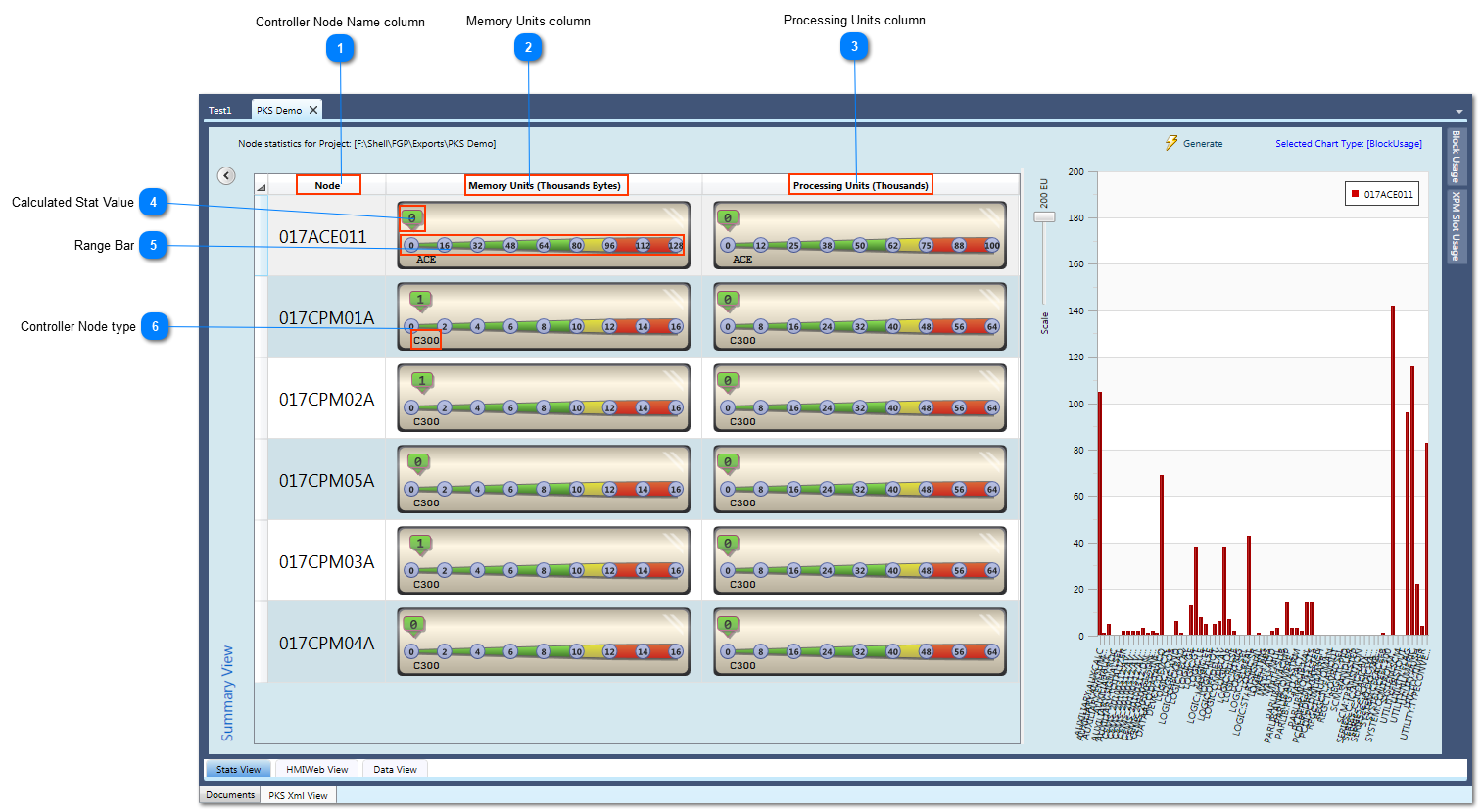The height and width of the screenshot is (812, 1481).
Task: Open the tab list dropdown arrow at top right
Action: 1459,112
